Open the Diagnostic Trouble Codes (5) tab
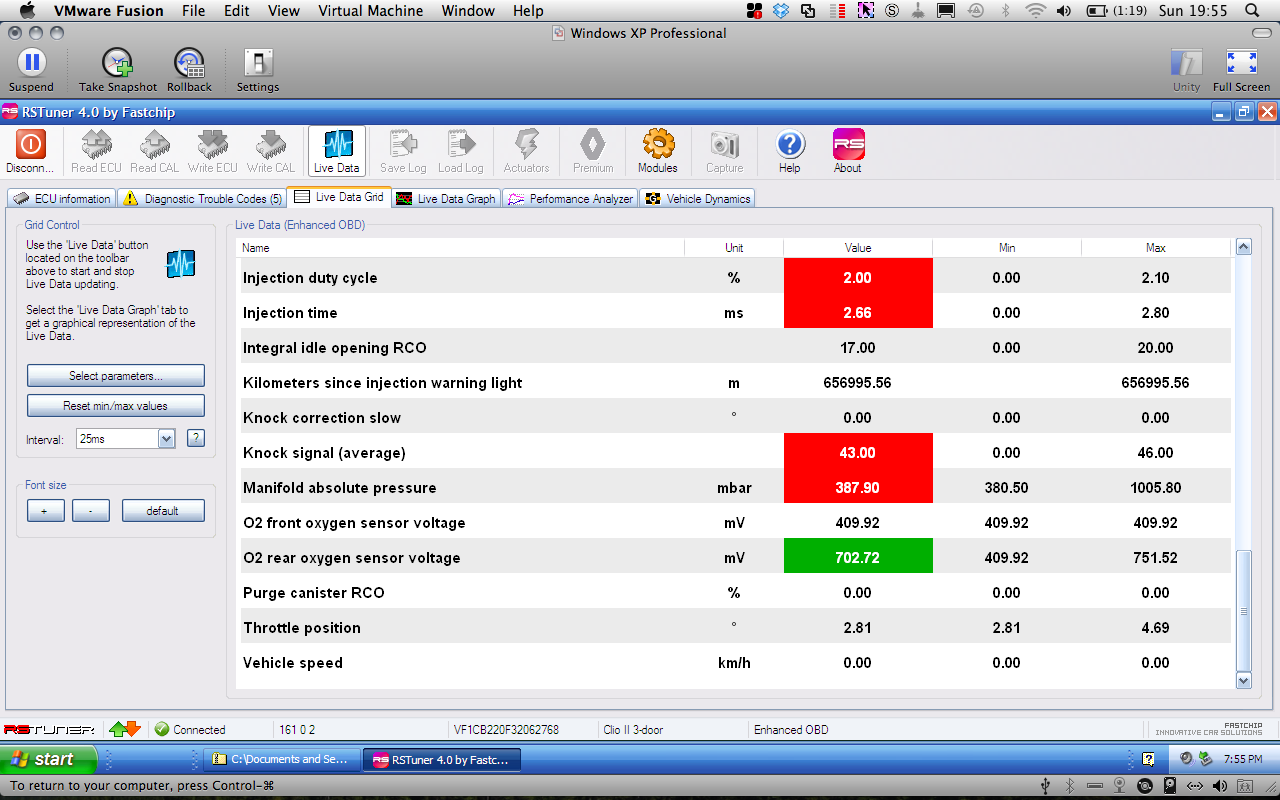Screen dimensions: 1280x800 click(x=203, y=198)
